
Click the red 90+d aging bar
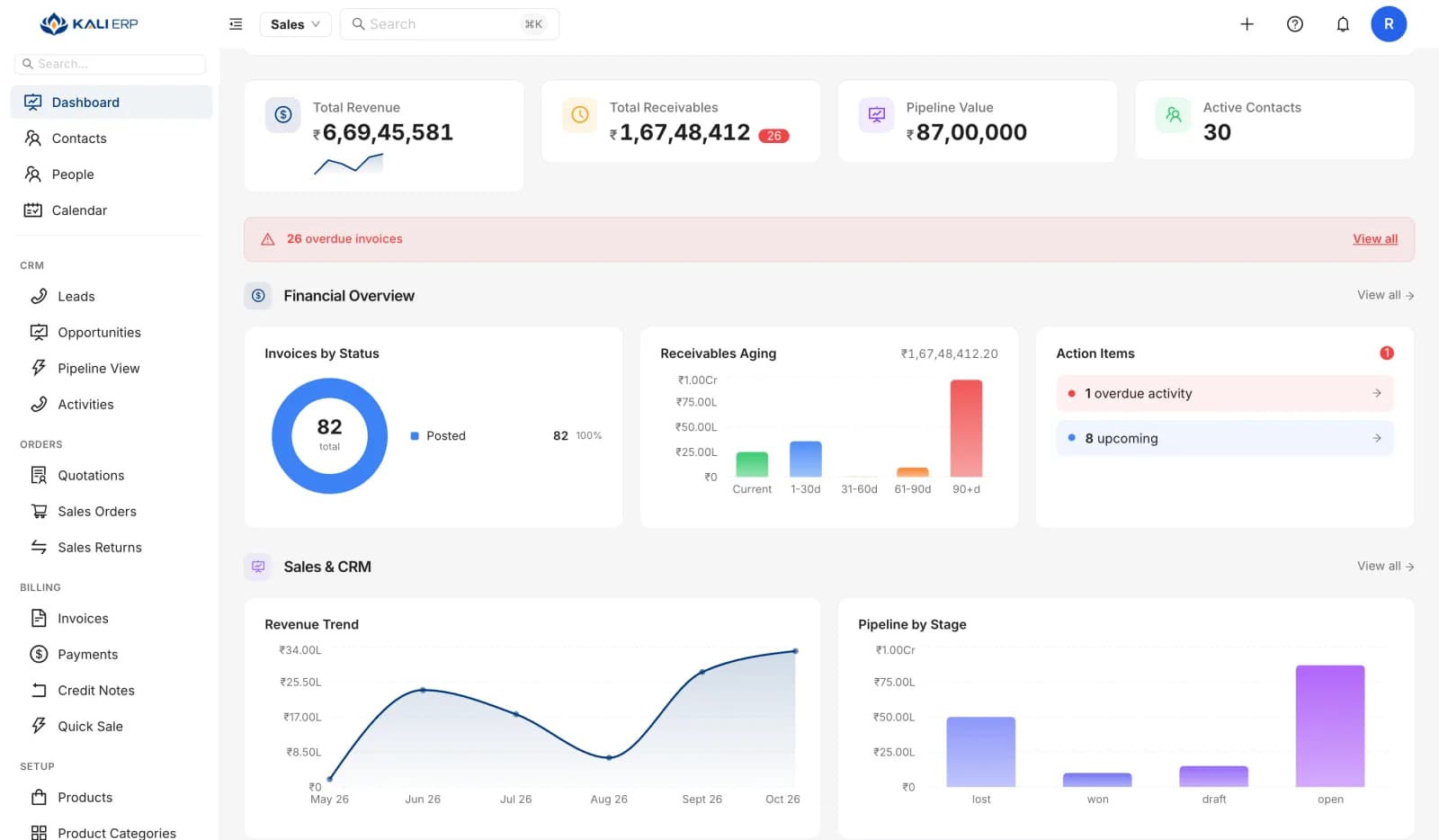966,428
